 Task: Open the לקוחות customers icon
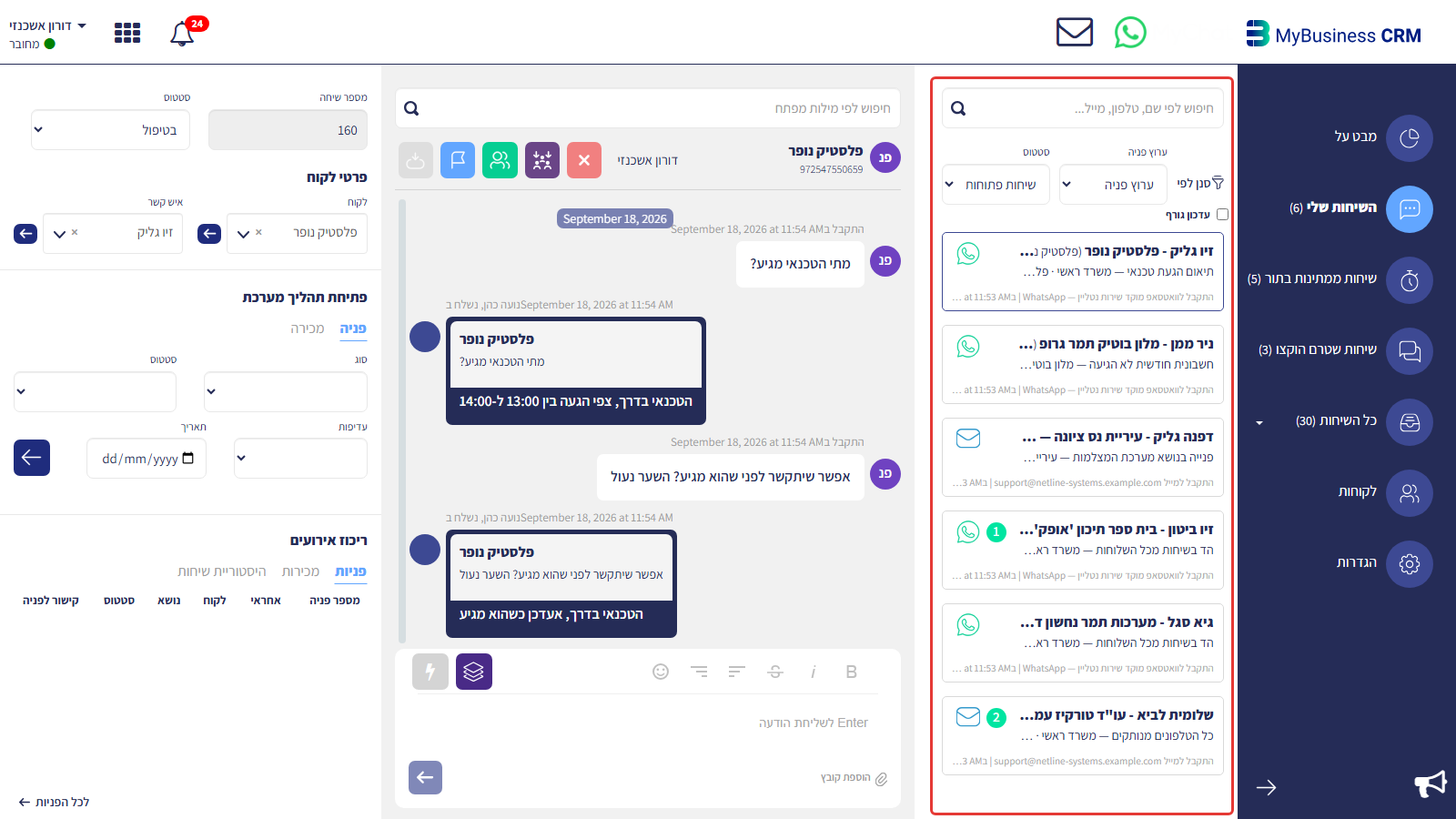[1410, 493]
